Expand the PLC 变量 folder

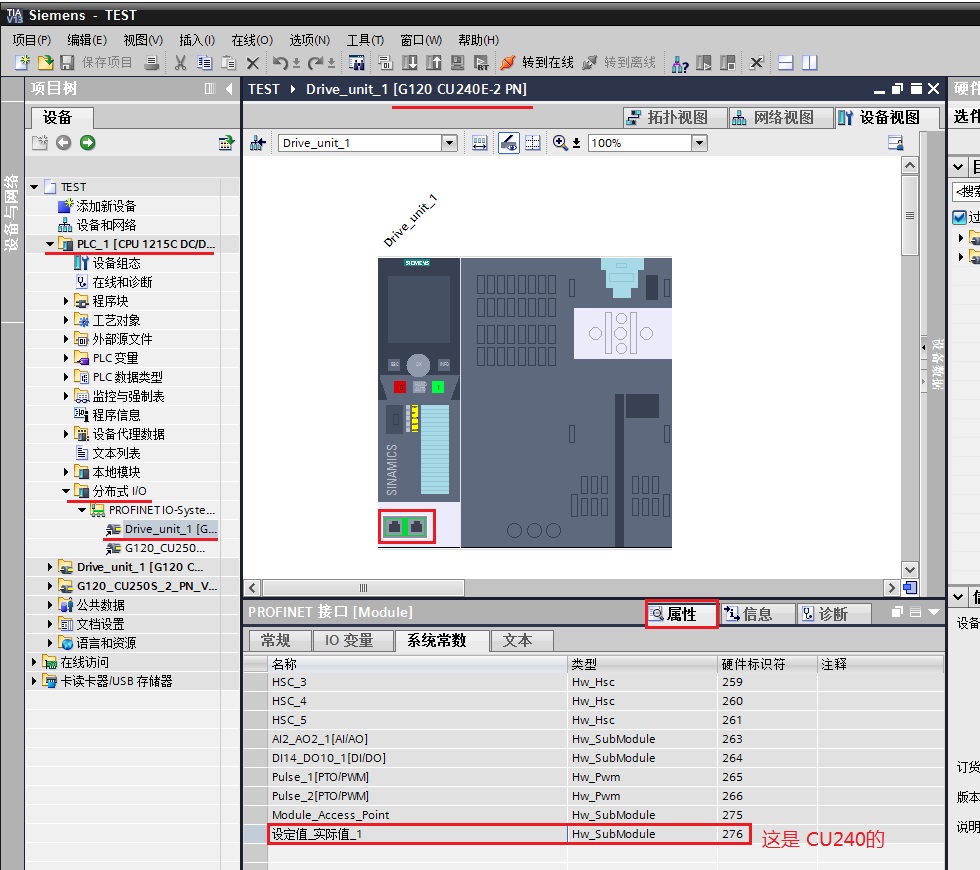click(x=66, y=358)
